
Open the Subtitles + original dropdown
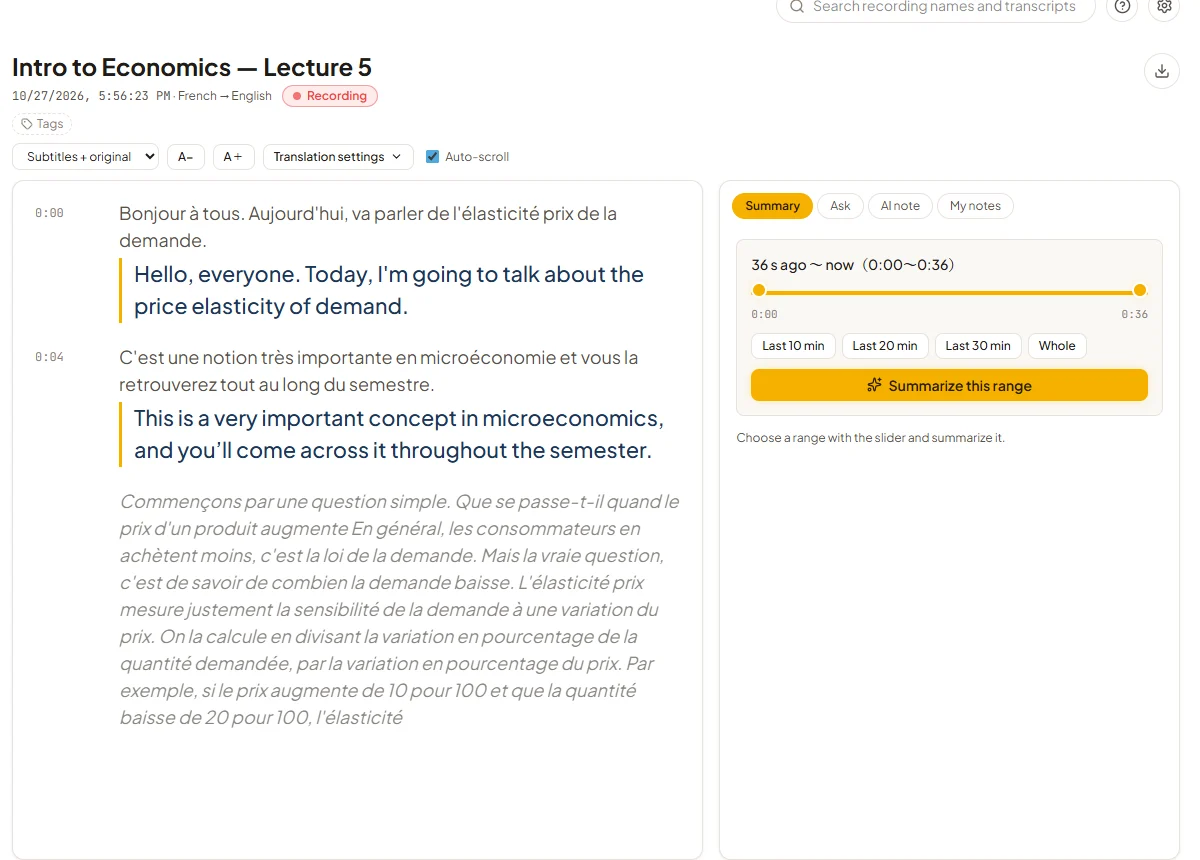pyautogui.click(x=85, y=157)
